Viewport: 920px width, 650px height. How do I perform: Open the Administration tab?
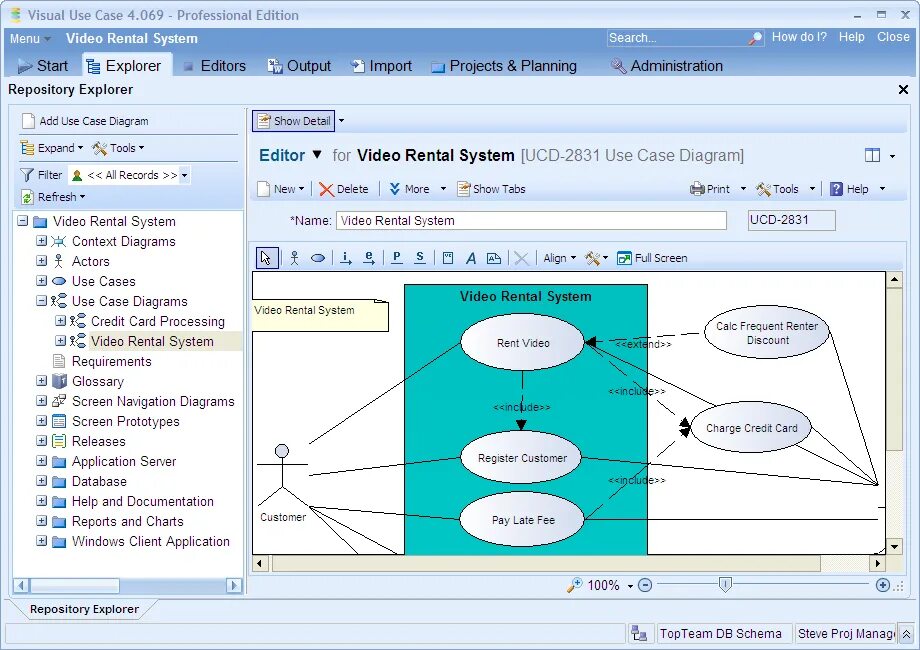pos(667,66)
